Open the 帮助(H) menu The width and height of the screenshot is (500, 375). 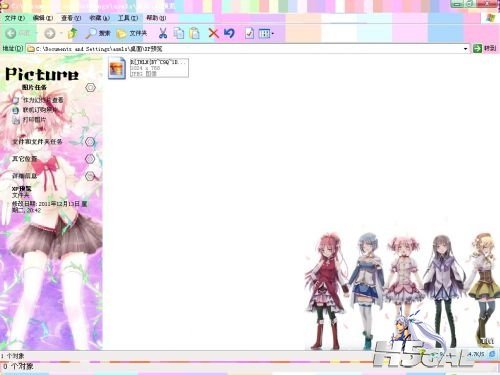(x=156, y=18)
